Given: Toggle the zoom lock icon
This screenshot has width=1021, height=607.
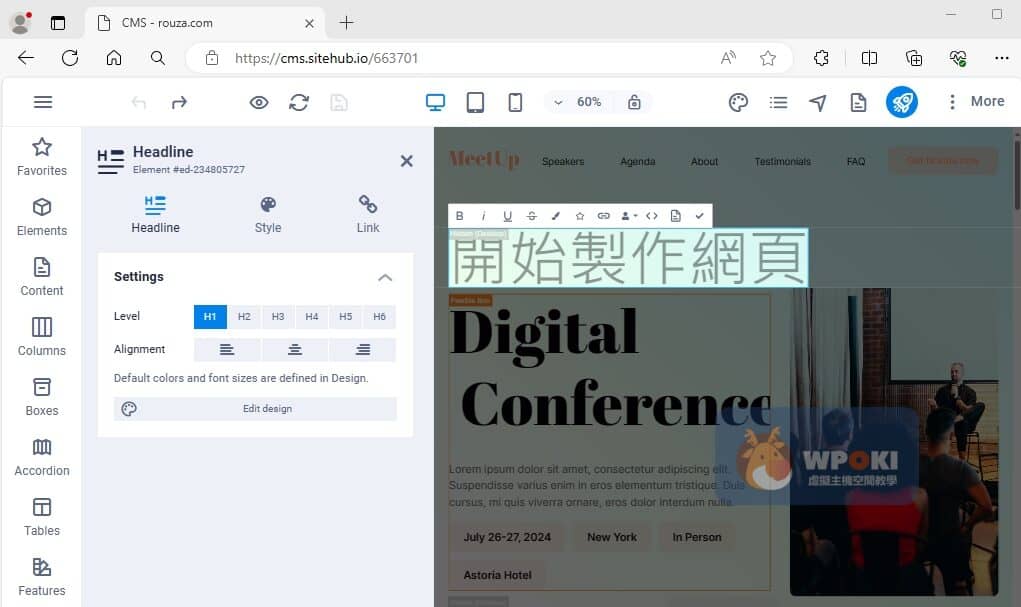Looking at the screenshot, I should [634, 102].
